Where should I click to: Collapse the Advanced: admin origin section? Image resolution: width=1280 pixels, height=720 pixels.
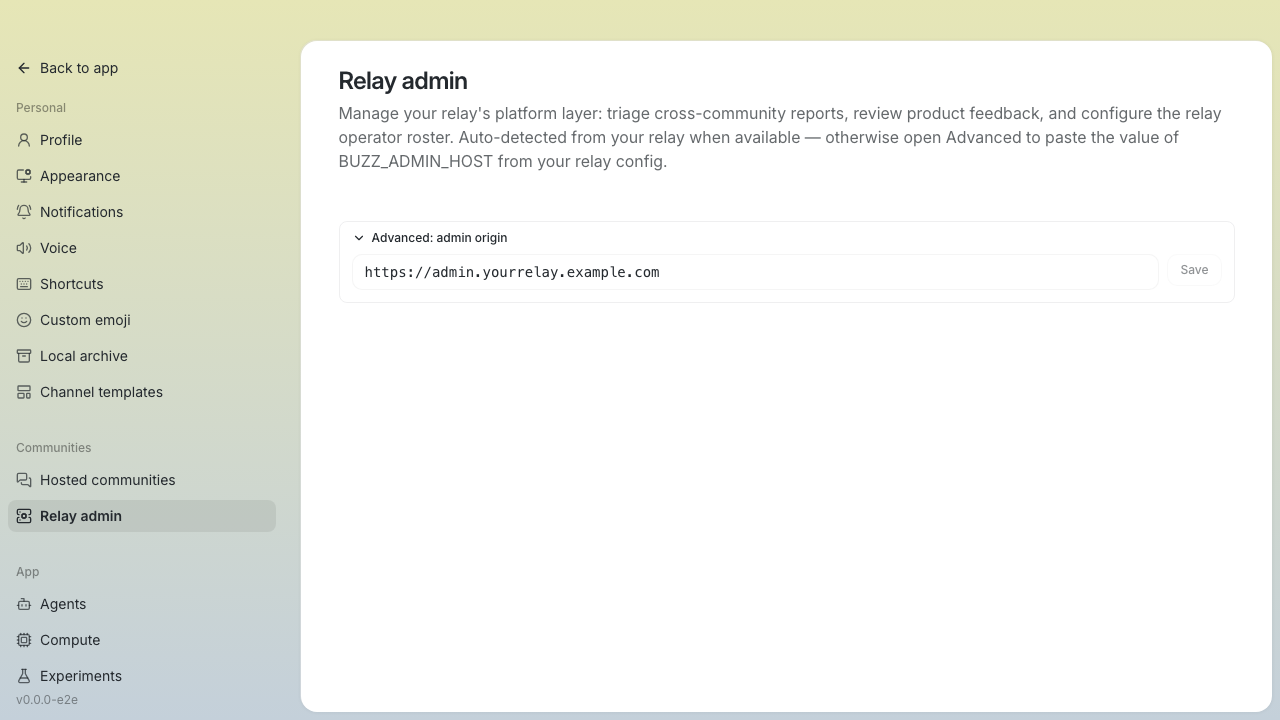(359, 238)
